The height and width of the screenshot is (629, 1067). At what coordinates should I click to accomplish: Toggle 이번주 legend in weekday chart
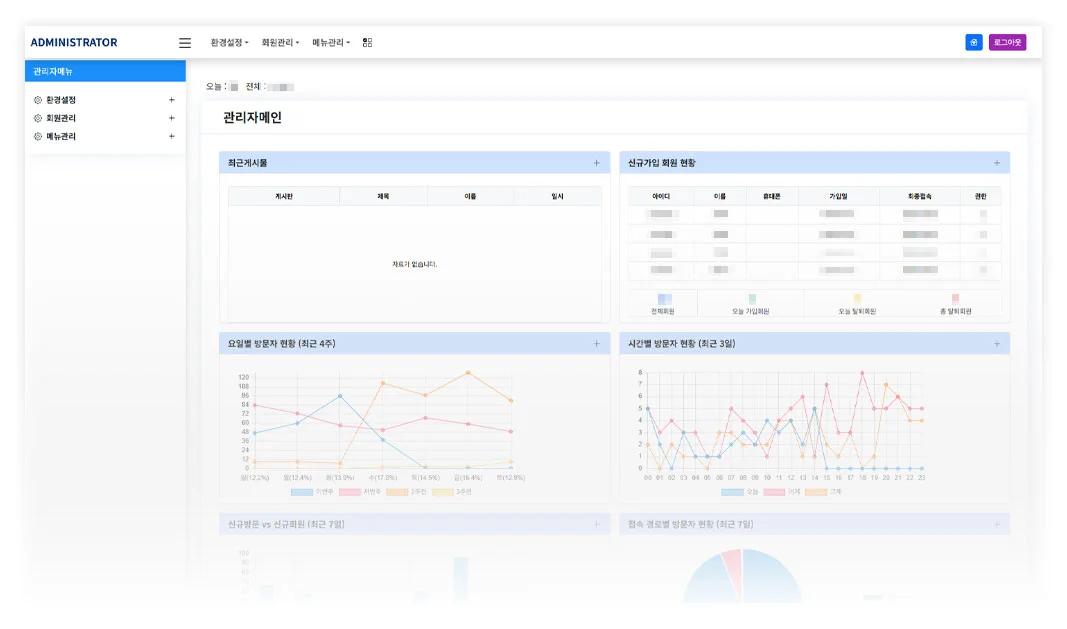coord(312,491)
